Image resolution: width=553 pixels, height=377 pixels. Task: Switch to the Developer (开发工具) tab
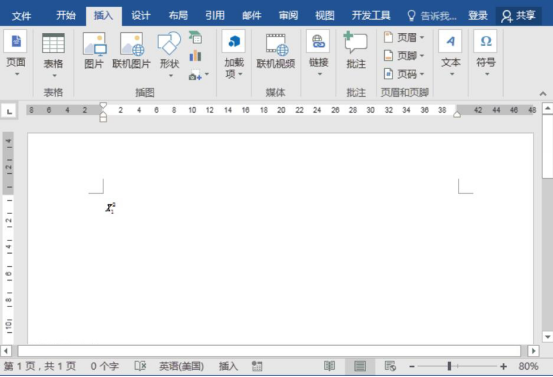371,16
